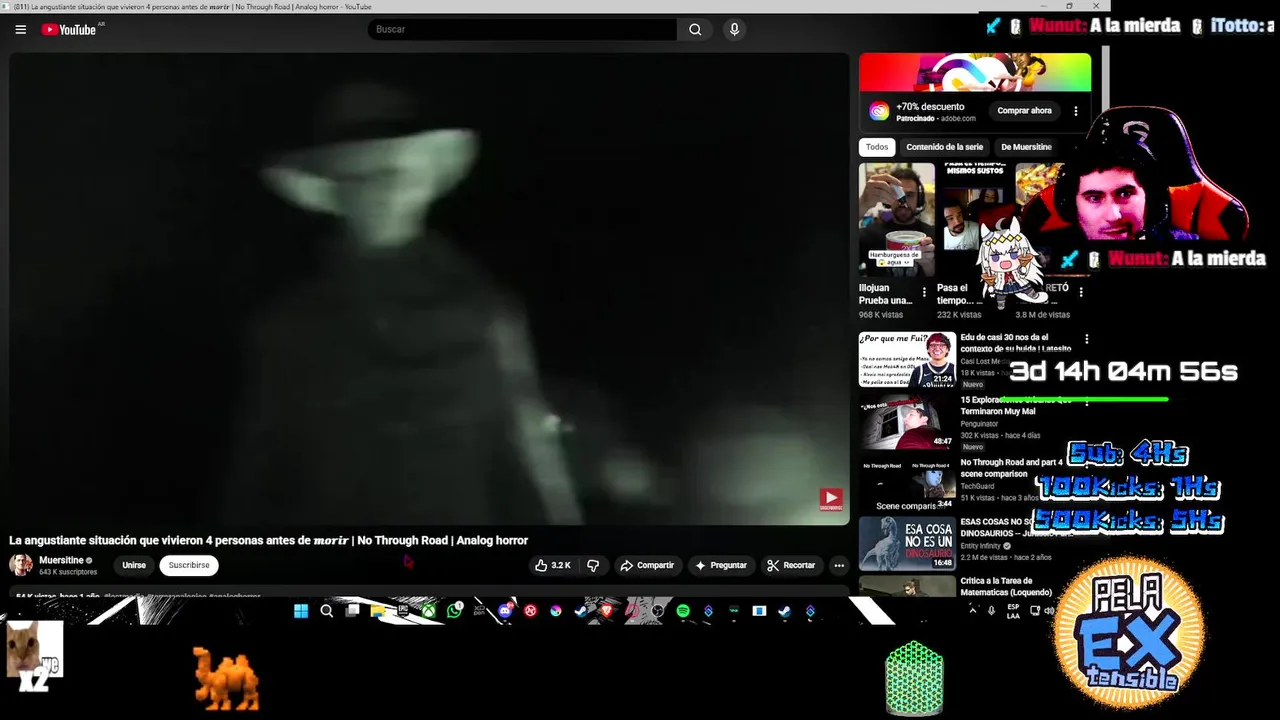Open the Compartir share dialog
The width and height of the screenshot is (1280, 720).
pos(648,565)
